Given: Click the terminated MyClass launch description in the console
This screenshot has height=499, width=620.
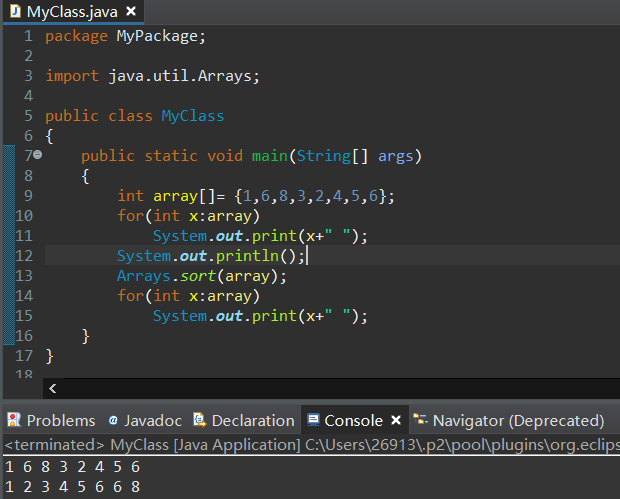Looking at the screenshot, I should click(312, 445).
